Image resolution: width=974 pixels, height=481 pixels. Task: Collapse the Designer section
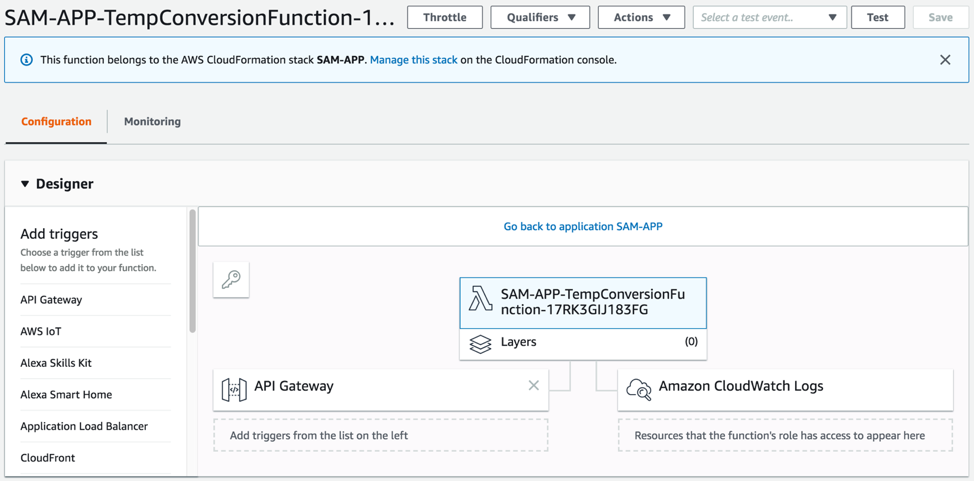pyautogui.click(x=25, y=184)
